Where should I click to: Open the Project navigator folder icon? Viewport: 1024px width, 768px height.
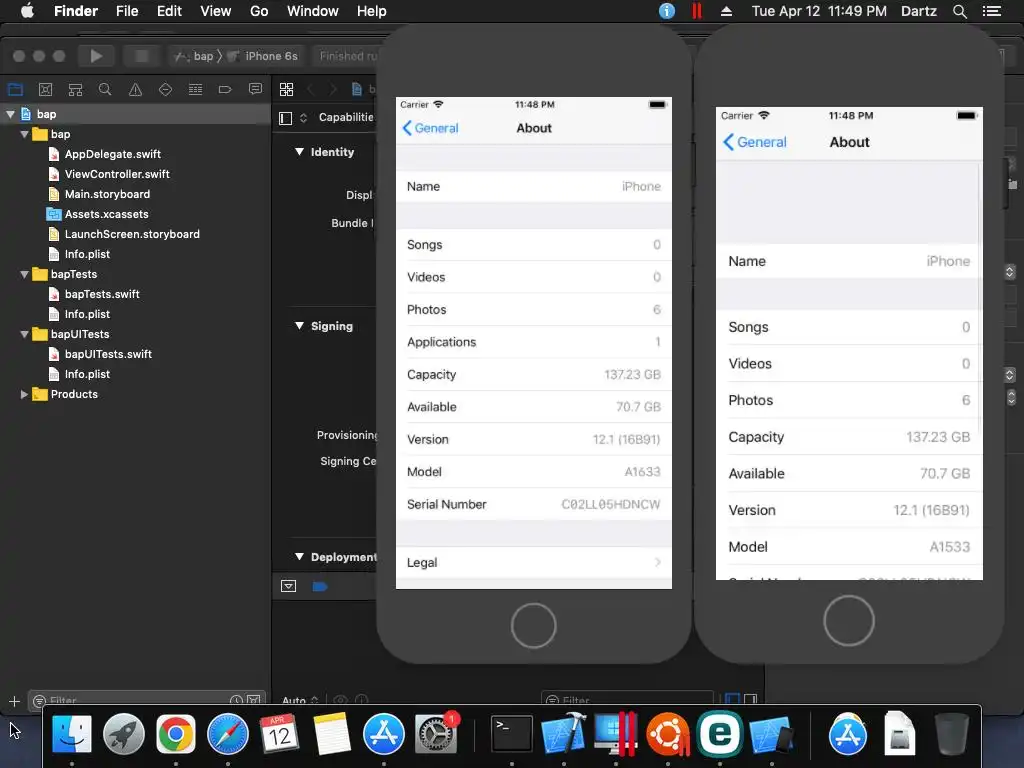15,89
